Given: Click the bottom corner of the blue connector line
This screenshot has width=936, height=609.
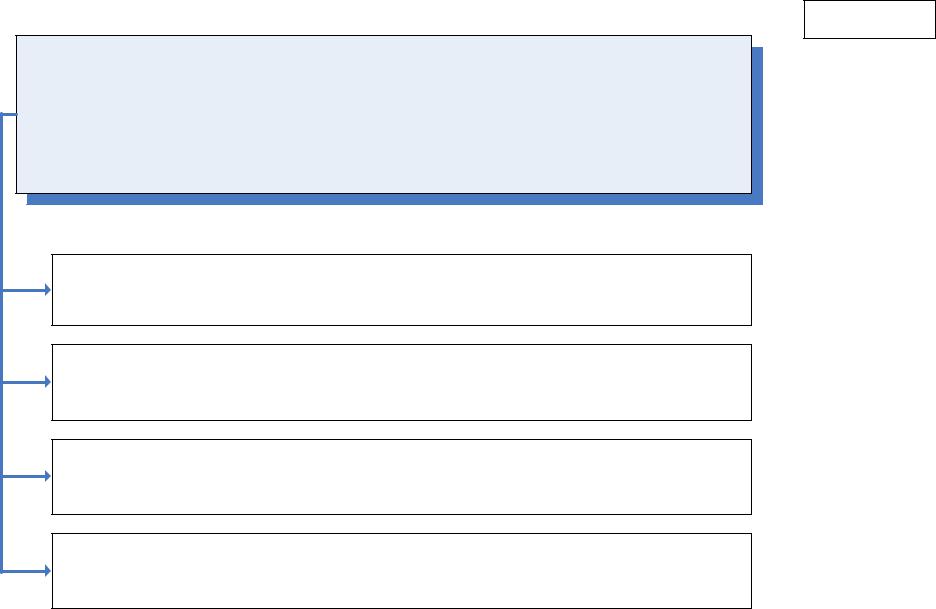Looking at the screenshot, I should point(2,571).
